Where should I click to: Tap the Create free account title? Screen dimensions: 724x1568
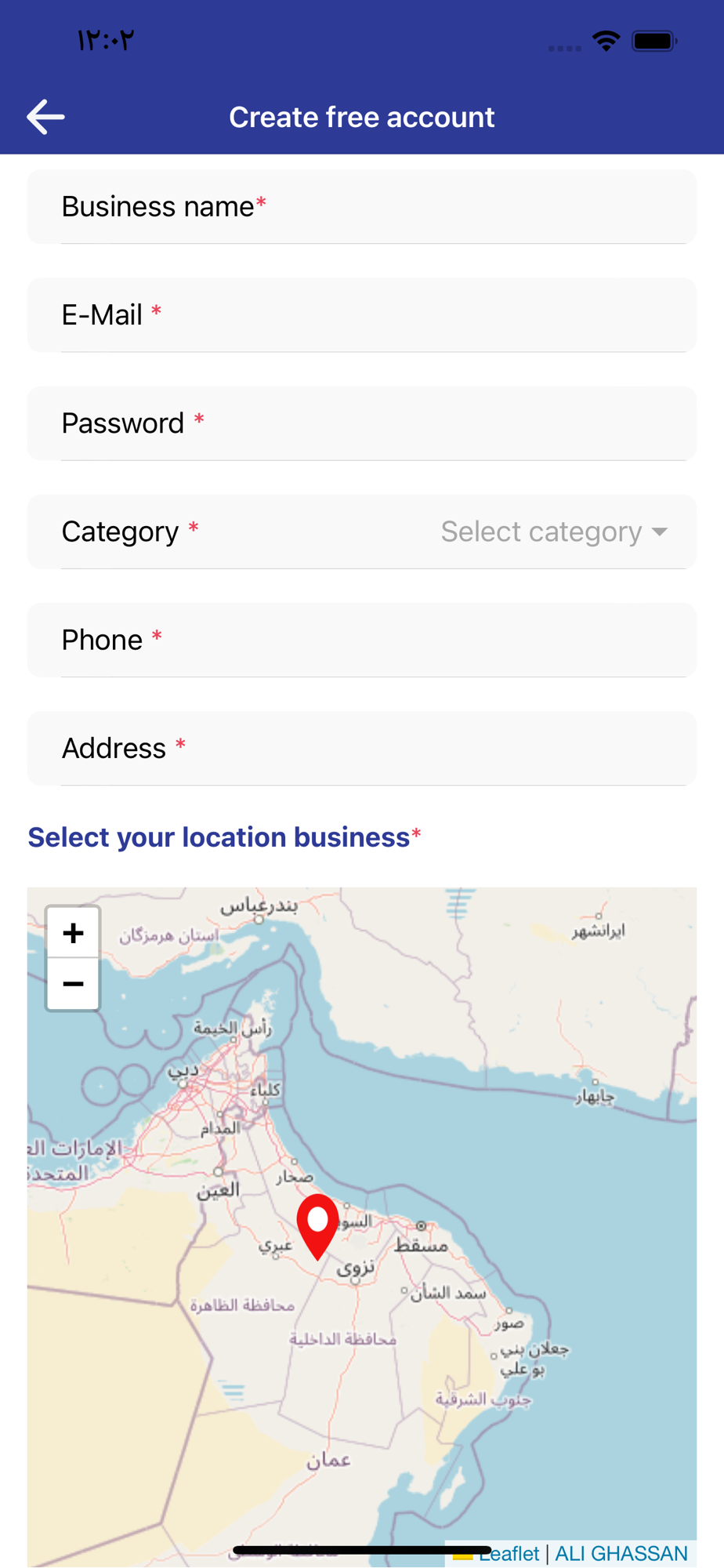coord(362,117)
